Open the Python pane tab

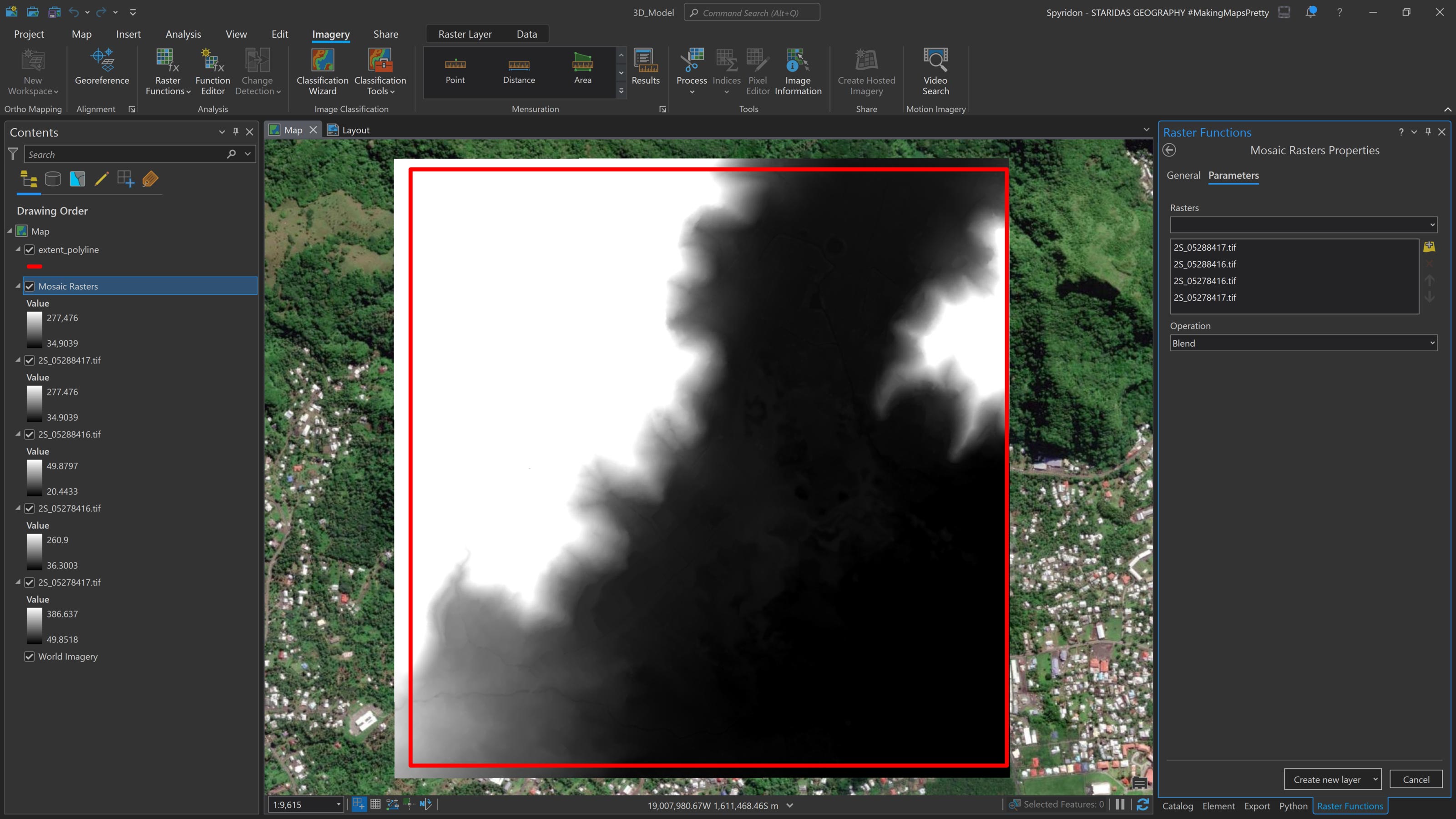(x=1293, y=806)
